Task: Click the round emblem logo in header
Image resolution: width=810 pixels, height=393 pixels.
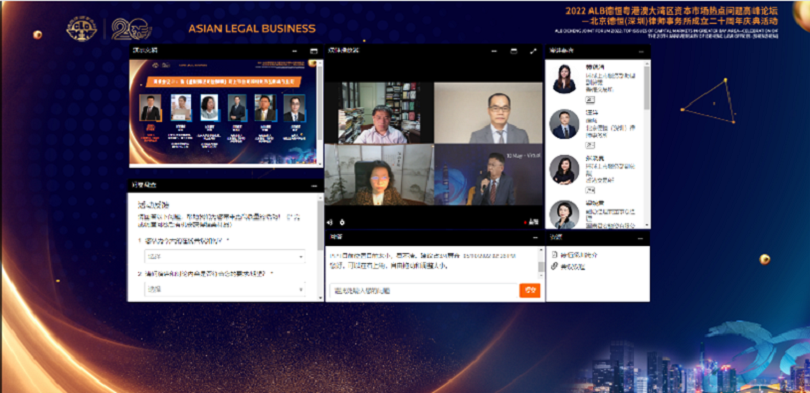Action: click(x=82, y=29)
